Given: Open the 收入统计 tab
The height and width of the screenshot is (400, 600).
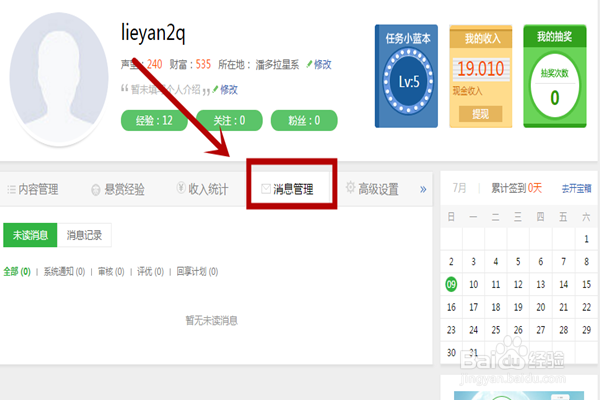Looking at the screenshot, I should coord(202,189).
